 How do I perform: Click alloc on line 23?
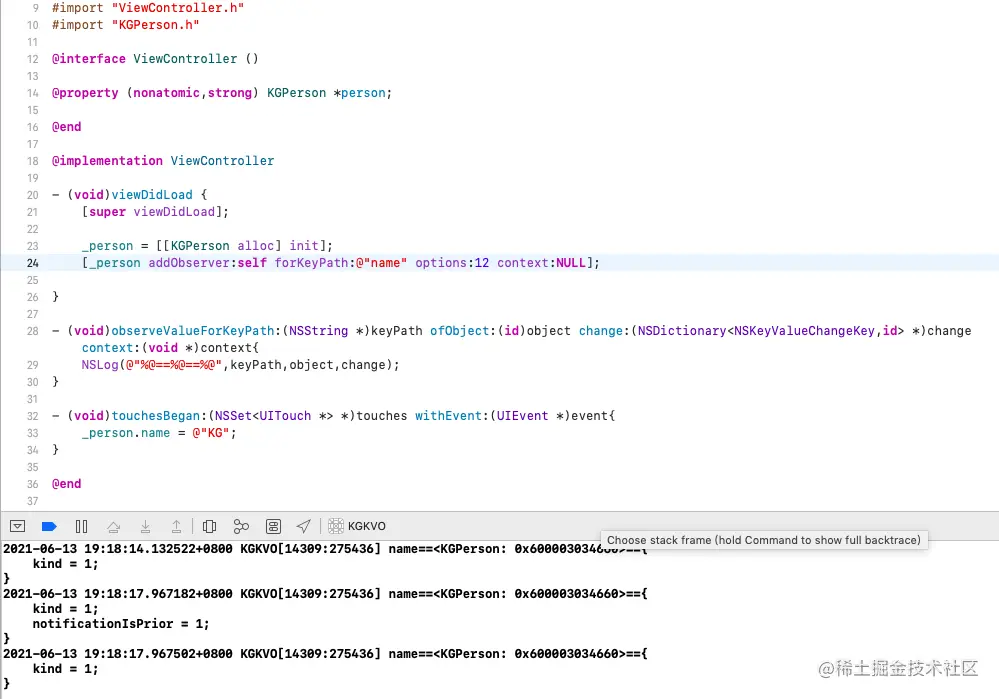pyautogui.click(x=255, y=246)
